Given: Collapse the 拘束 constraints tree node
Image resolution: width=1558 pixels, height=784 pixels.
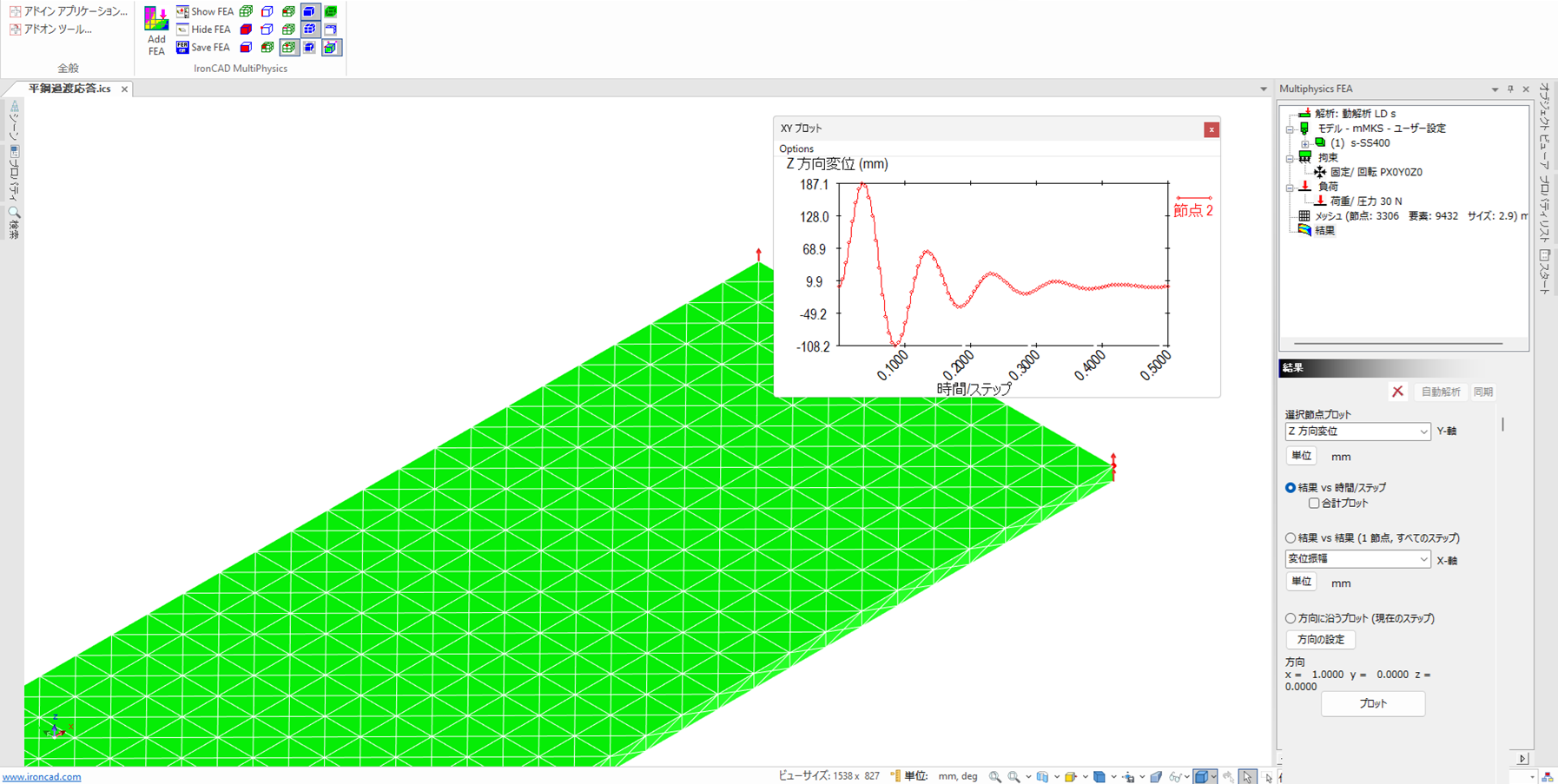Looking at the screenshot, I should tap(1290, 158).
